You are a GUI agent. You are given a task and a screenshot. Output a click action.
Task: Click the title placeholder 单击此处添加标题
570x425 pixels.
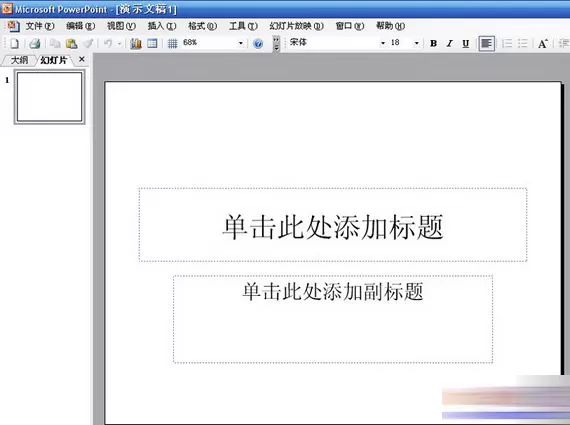(x=333, y=225)
